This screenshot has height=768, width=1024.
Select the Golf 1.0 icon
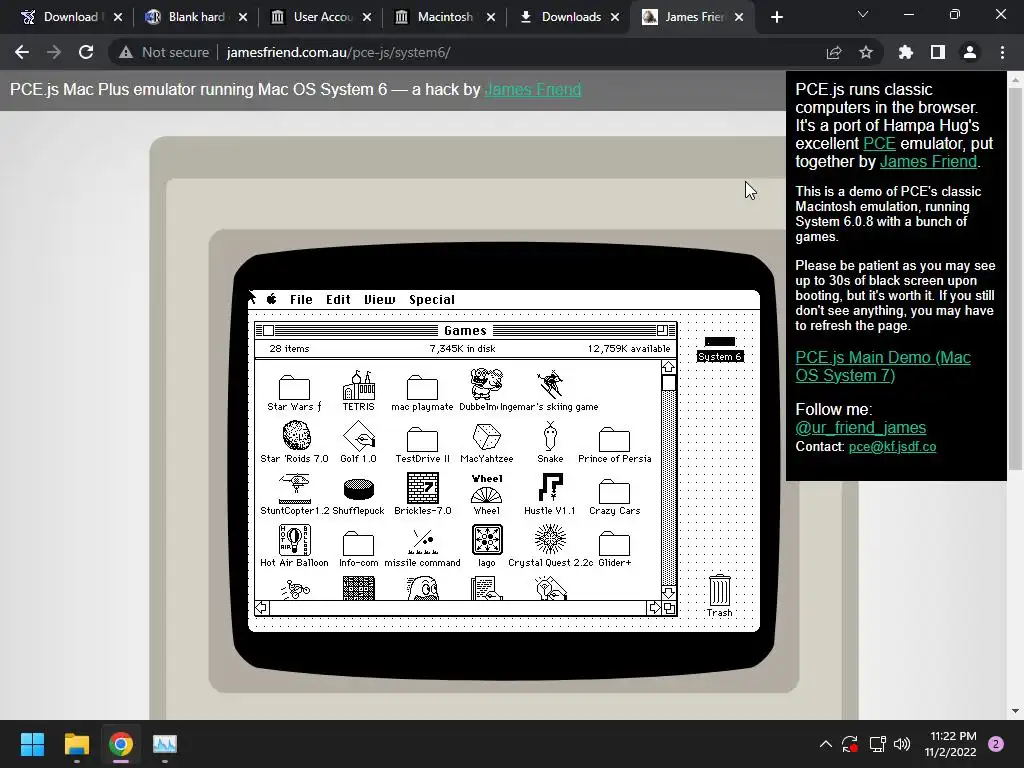(359, 436)
